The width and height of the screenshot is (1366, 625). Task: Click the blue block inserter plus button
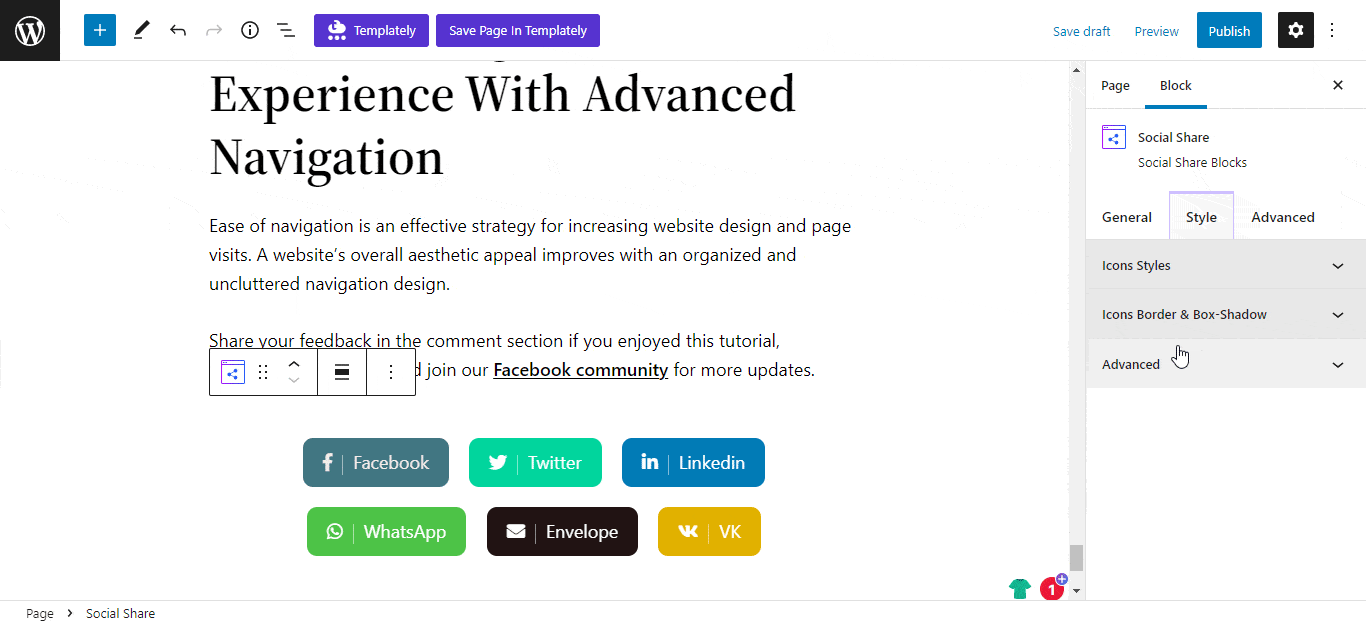100,30
